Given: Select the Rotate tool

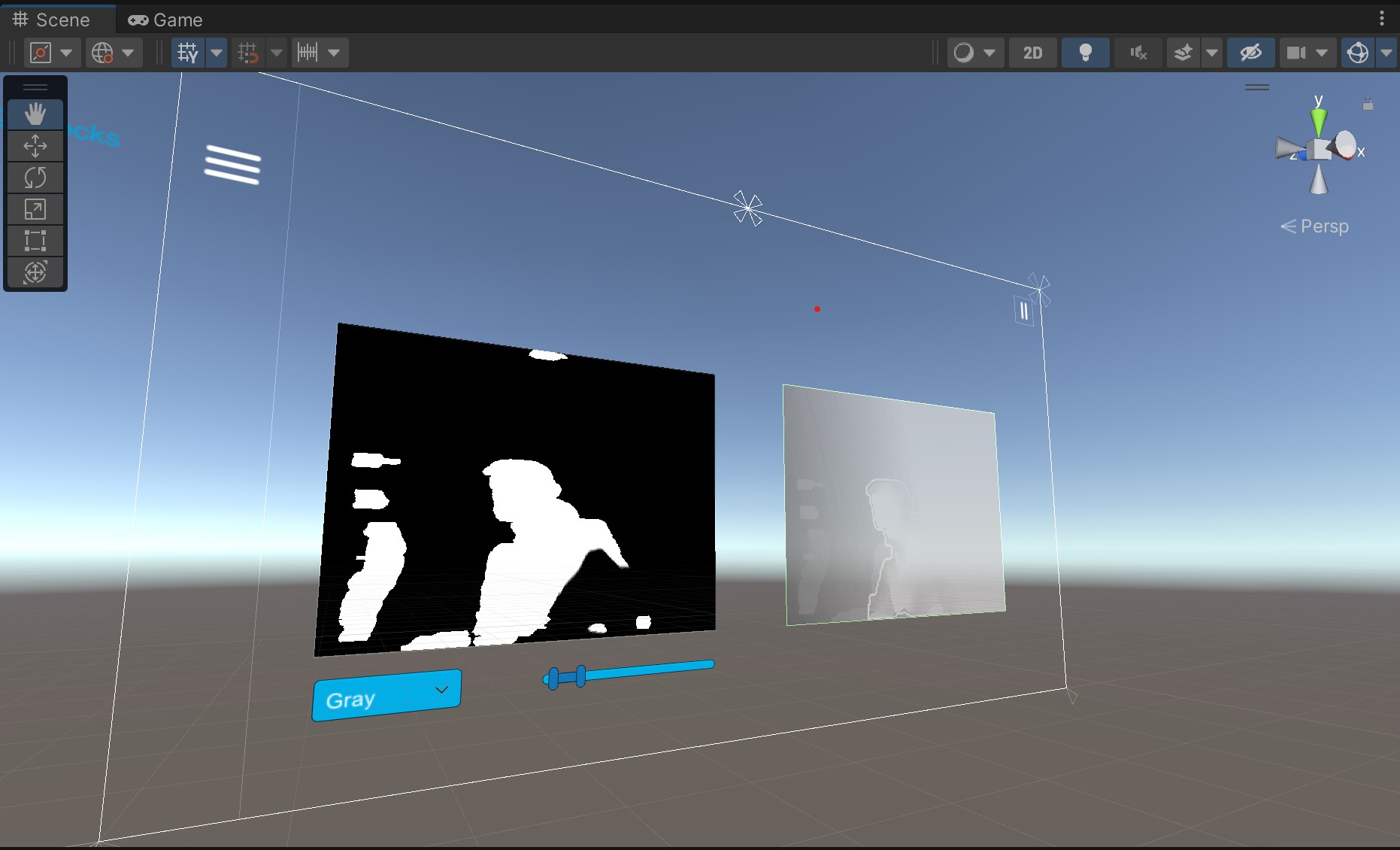Looking at the screenshot, I should click(36, 178).
